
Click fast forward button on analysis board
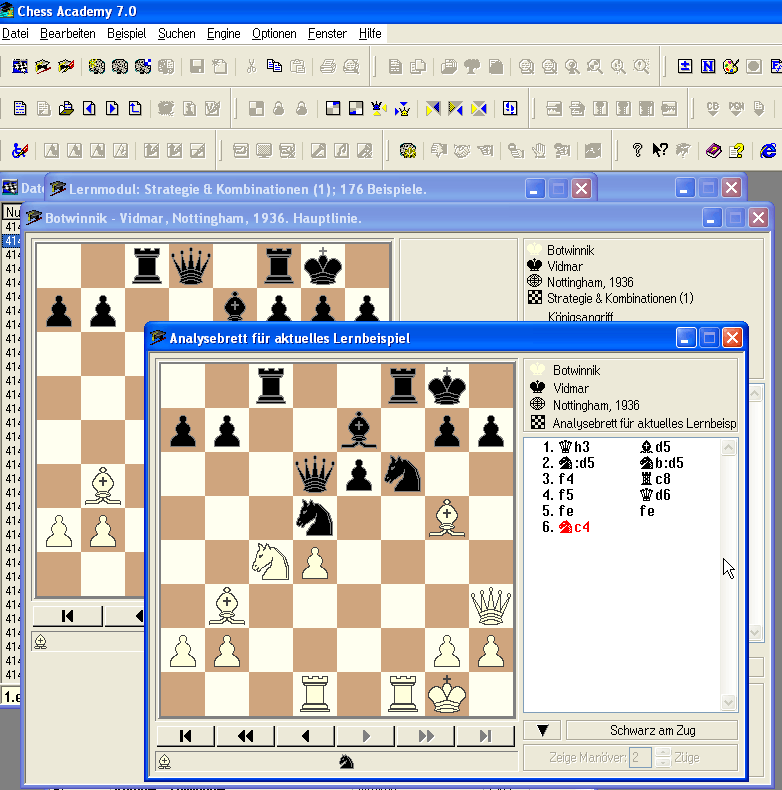(426, 736)
